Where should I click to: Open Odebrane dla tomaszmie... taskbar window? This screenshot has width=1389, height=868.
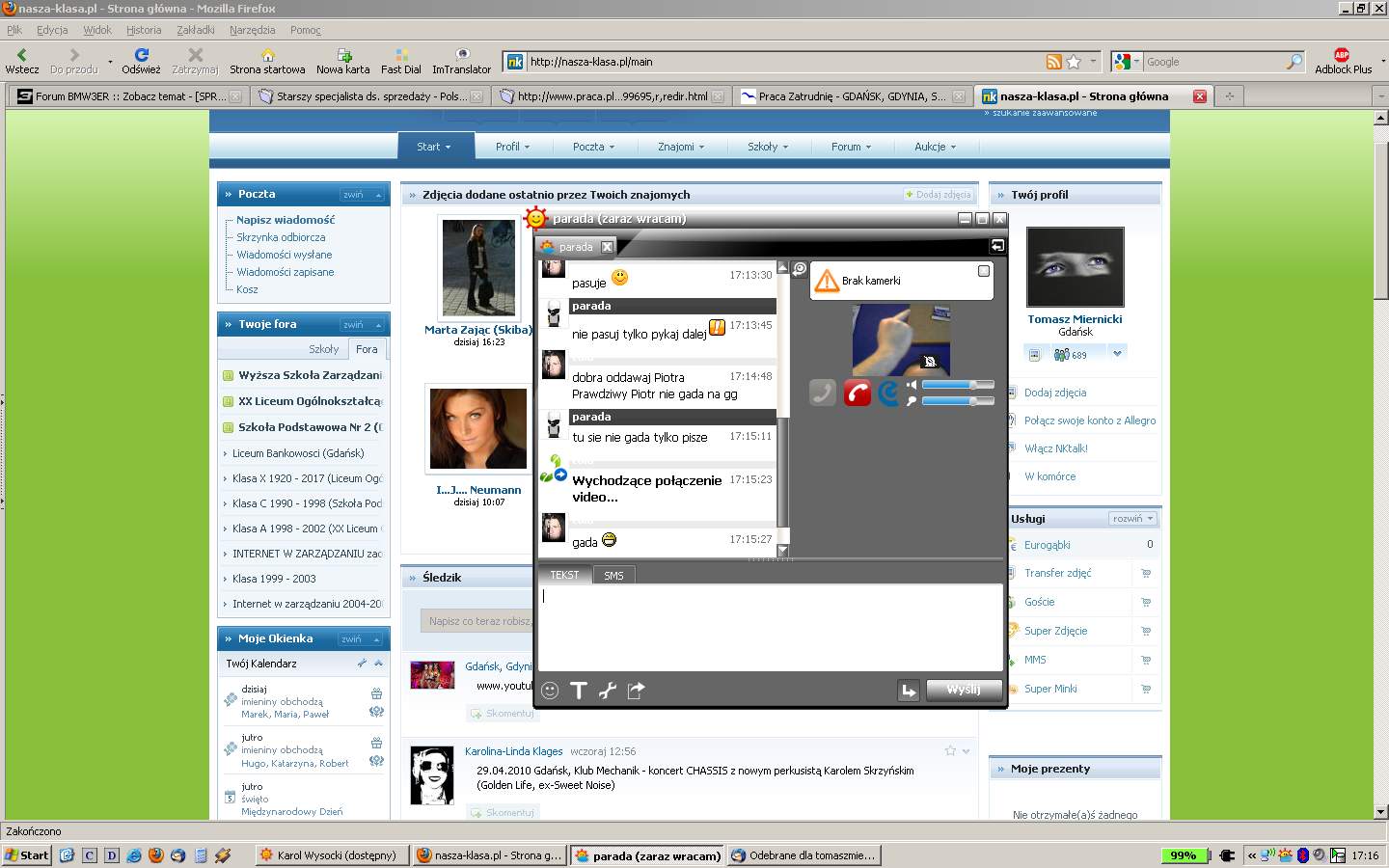pos(804,855)
